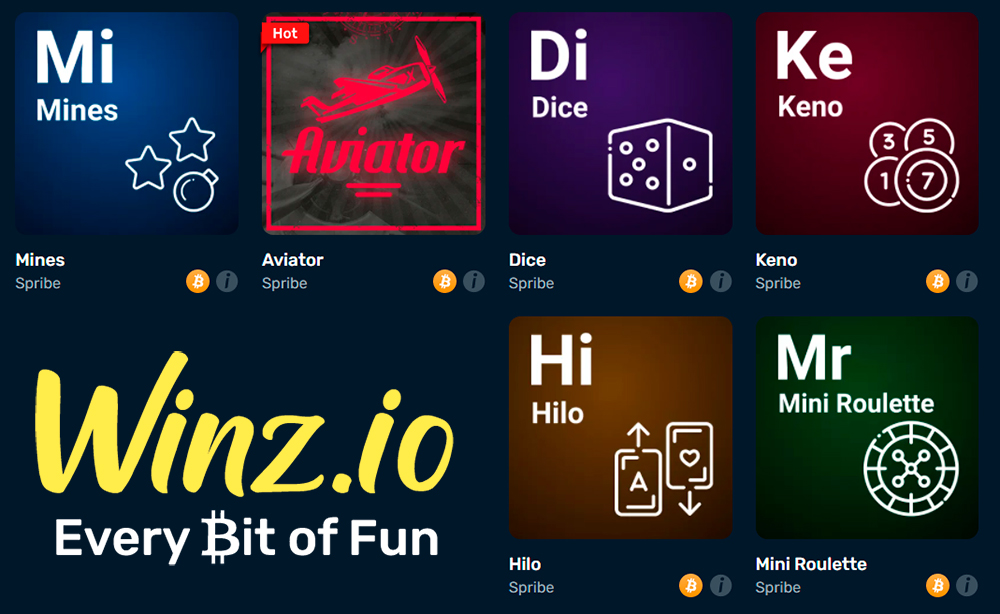Viewport: 1000px width, 614px height.
Task: Open the info icon for Mines
Action: [x=227, y=281]
